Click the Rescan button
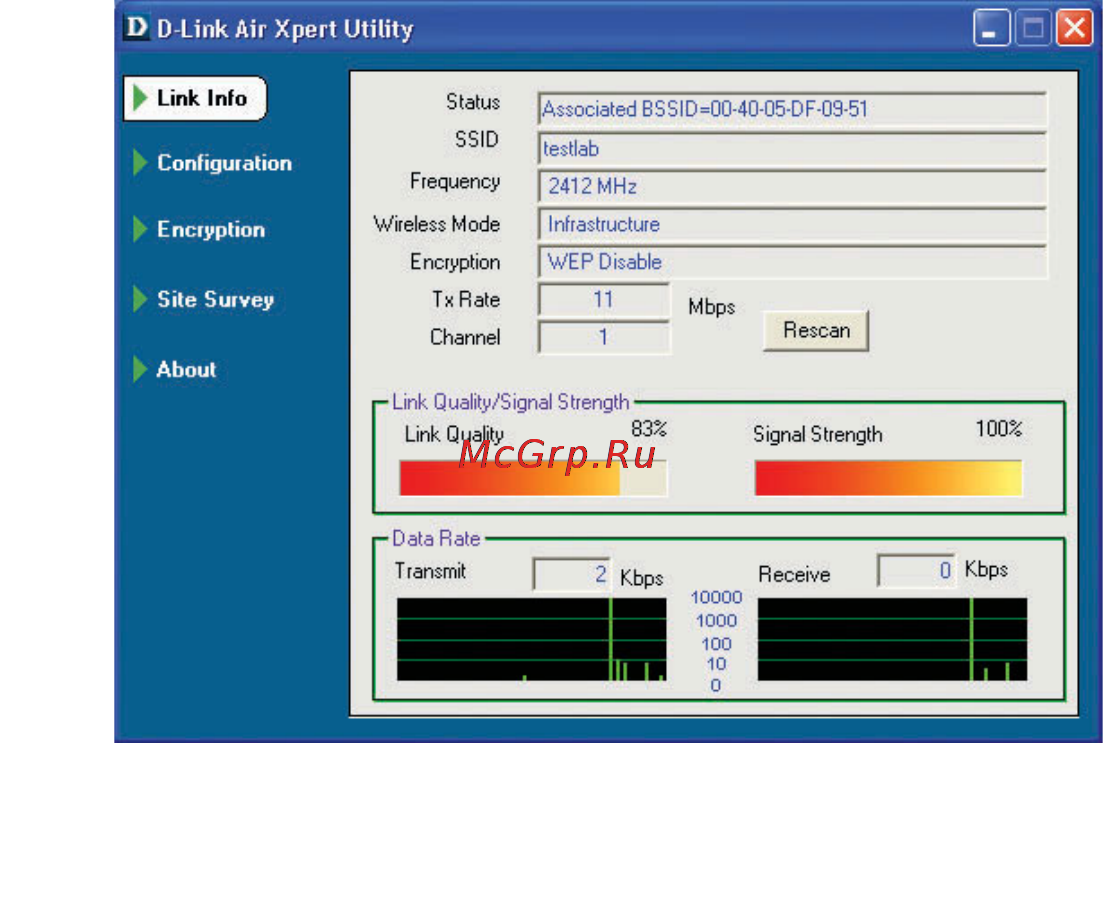The width and height of the screenshot is (1103, 907). 816,331
